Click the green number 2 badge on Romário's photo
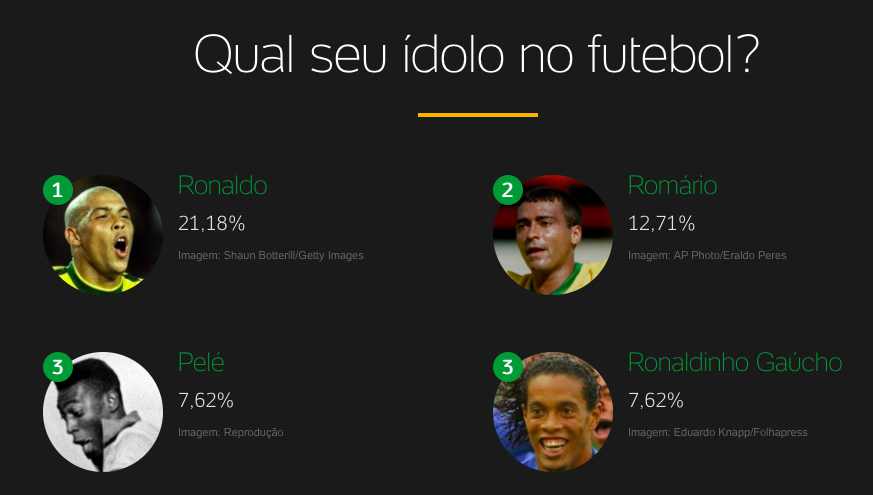Viewport: 873px width, 495px height. [508, 190]
